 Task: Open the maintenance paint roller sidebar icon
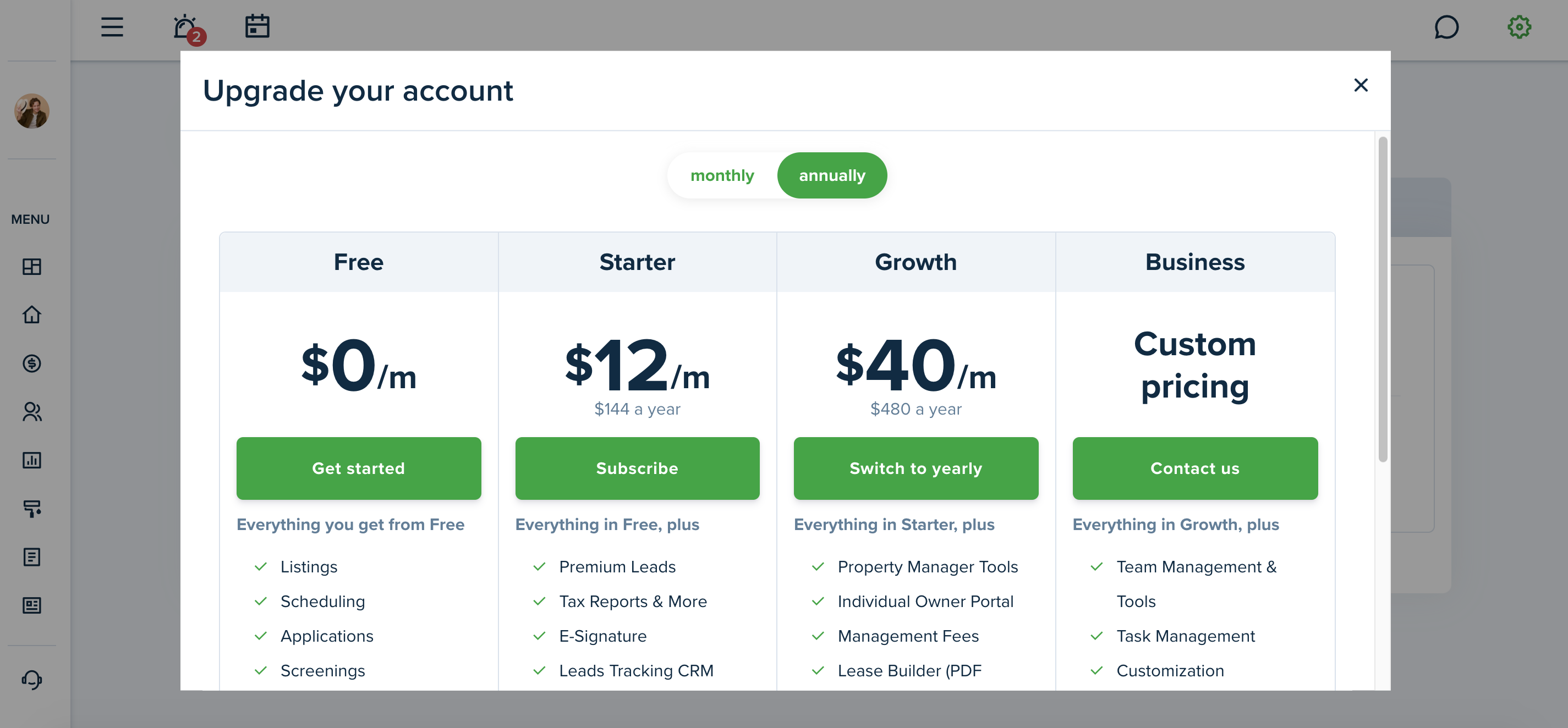coord(32,509)
